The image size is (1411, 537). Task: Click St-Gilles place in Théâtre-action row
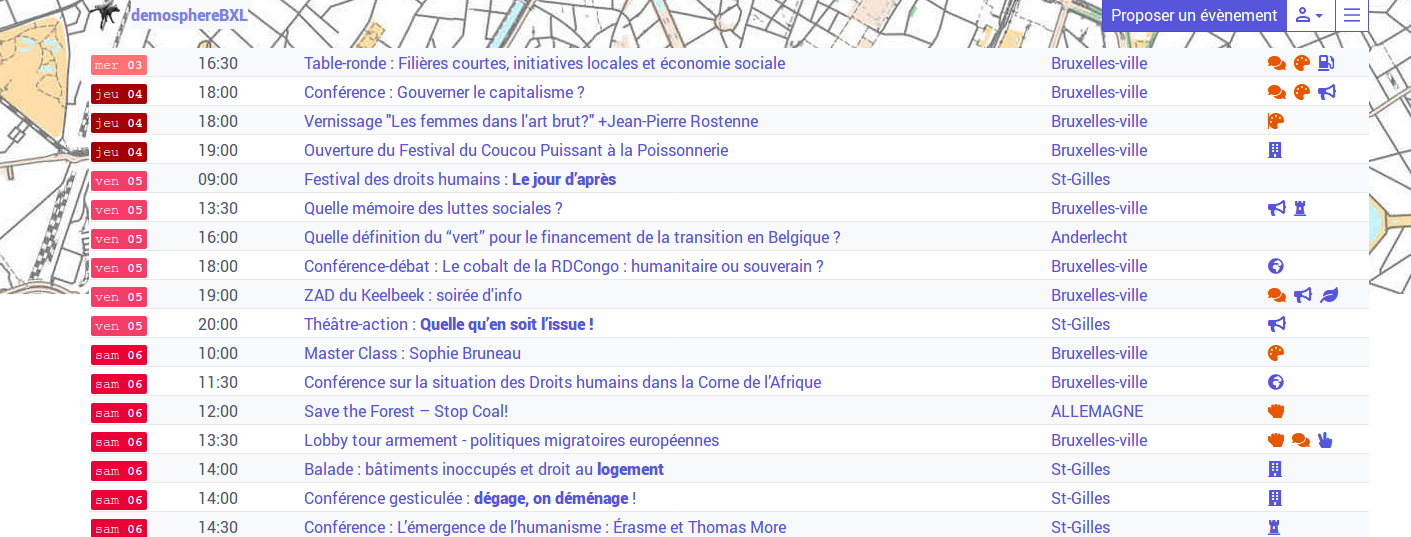coord(1080,324)
